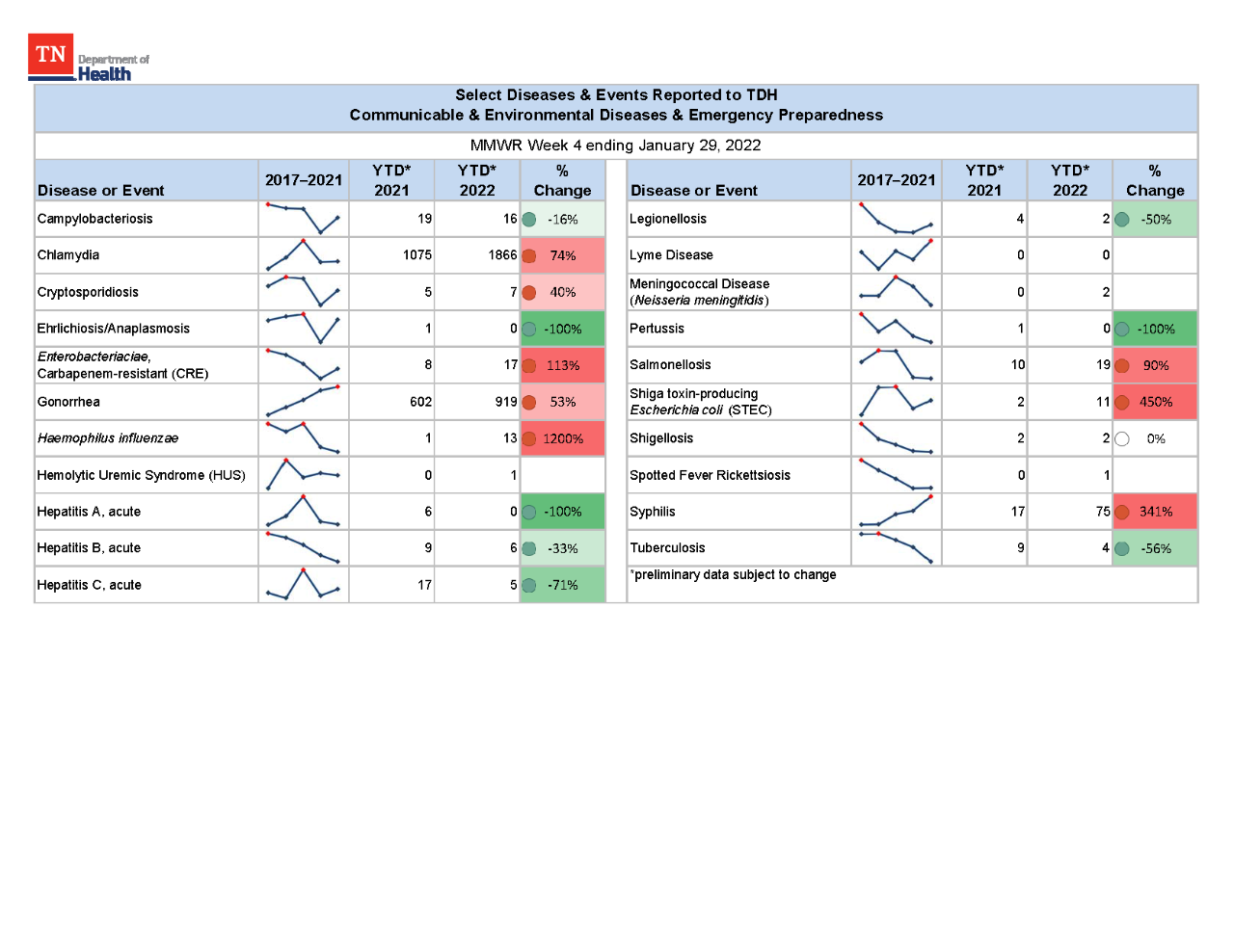The width and height of the screenshot is (1234, 952).
Task: Click the Chlamydia YTD 2021 value 1075
Action: (x=417, y=255)
